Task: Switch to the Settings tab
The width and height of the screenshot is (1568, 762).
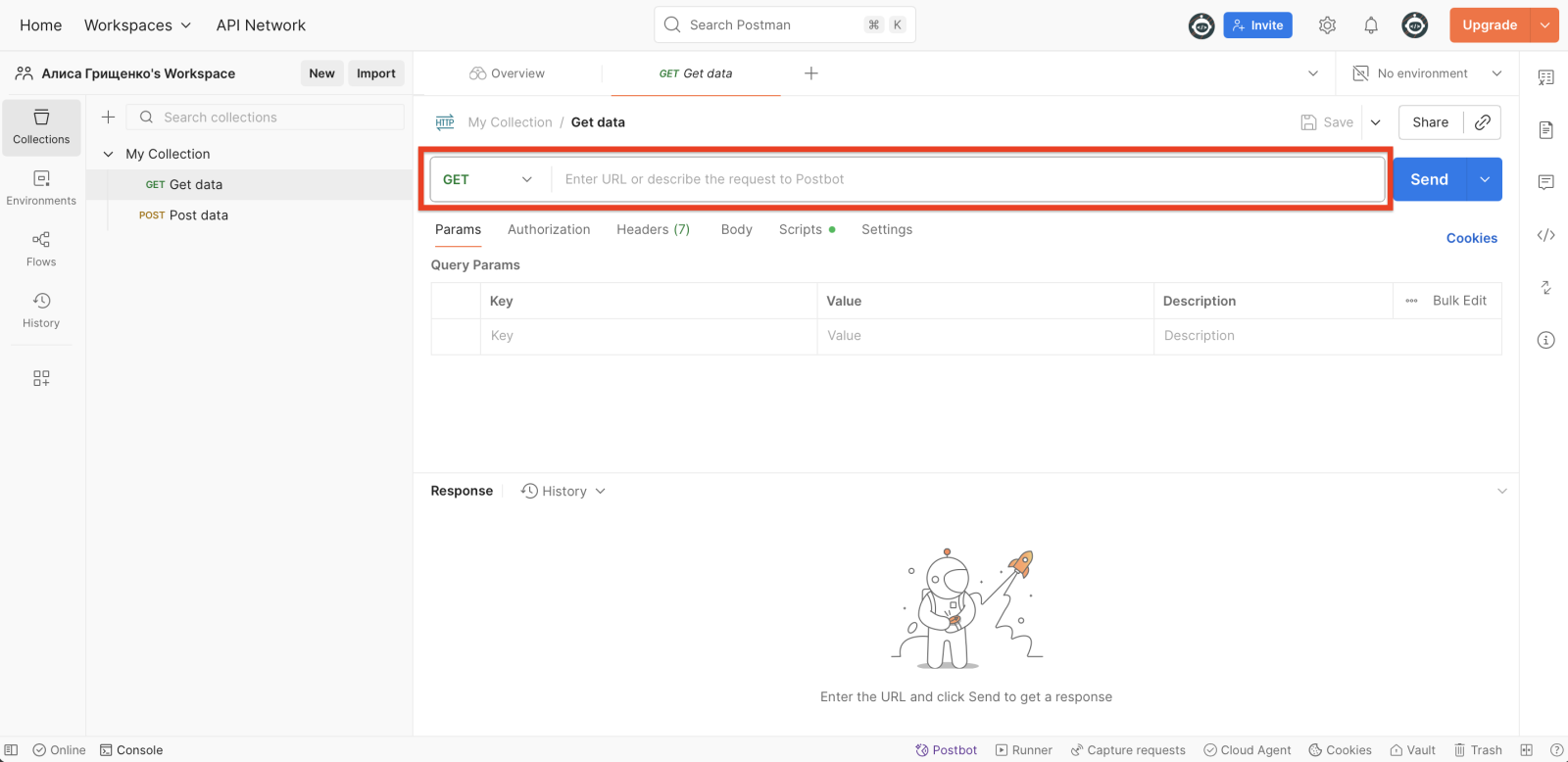Action: (x=887, y=229)
